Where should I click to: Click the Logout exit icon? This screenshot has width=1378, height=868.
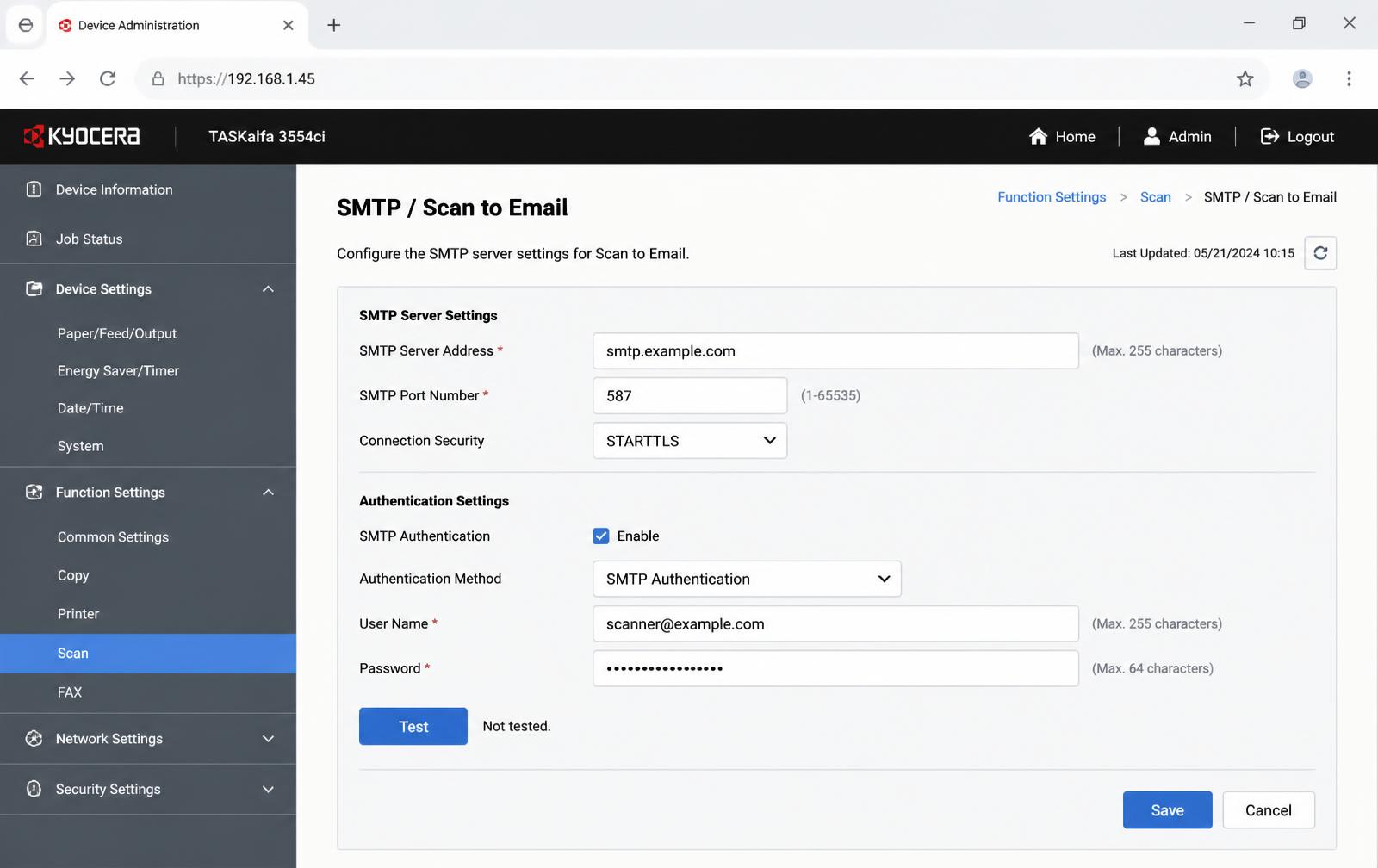tap(1269, 136)
